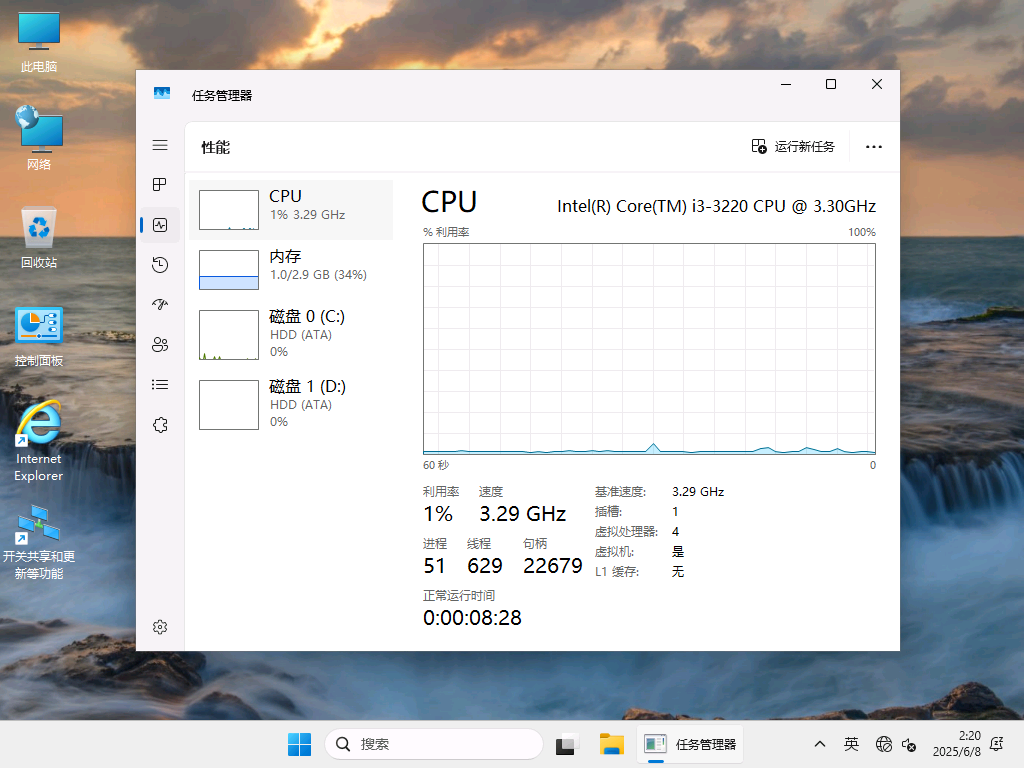The height and width of the screenshot is (768, 1024).
Task: Click Run new task (运行新任务) button
Action: click(x=793, y=146)
